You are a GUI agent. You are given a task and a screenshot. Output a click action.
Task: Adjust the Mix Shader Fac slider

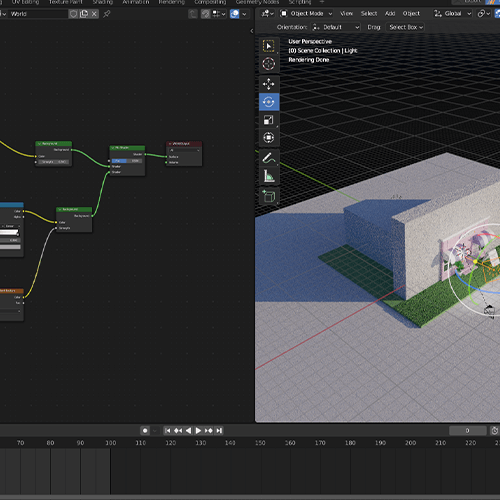(127, 161)
